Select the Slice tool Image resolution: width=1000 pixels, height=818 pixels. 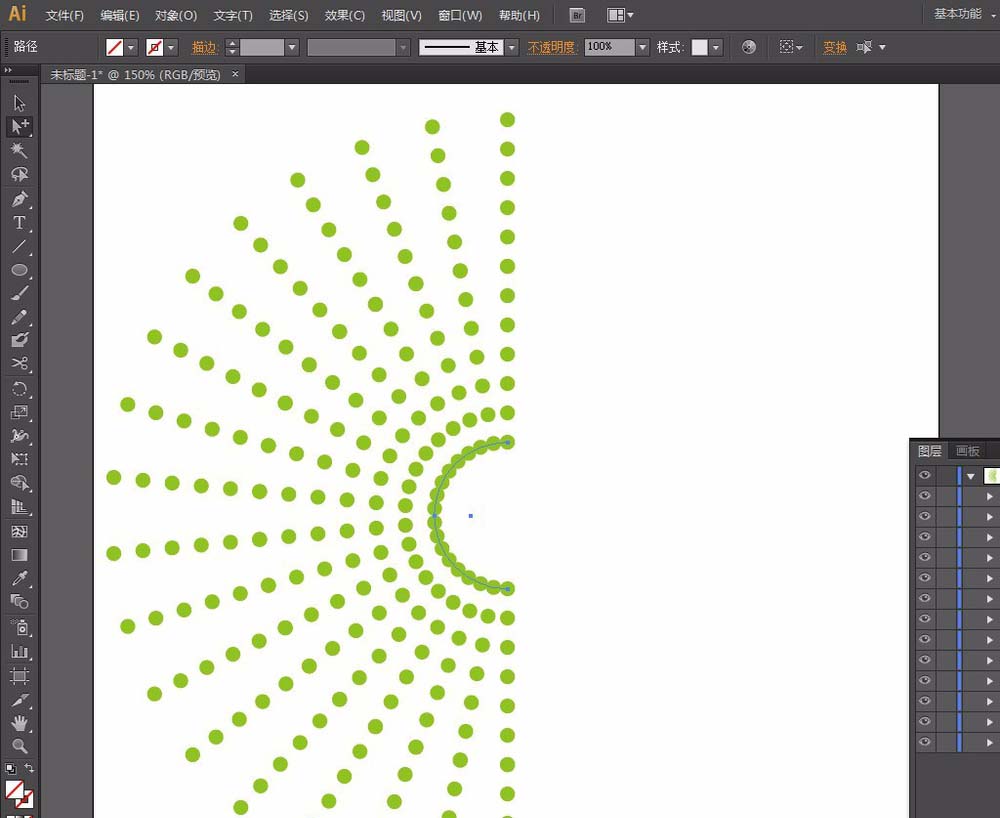click(x=19, y=700)
